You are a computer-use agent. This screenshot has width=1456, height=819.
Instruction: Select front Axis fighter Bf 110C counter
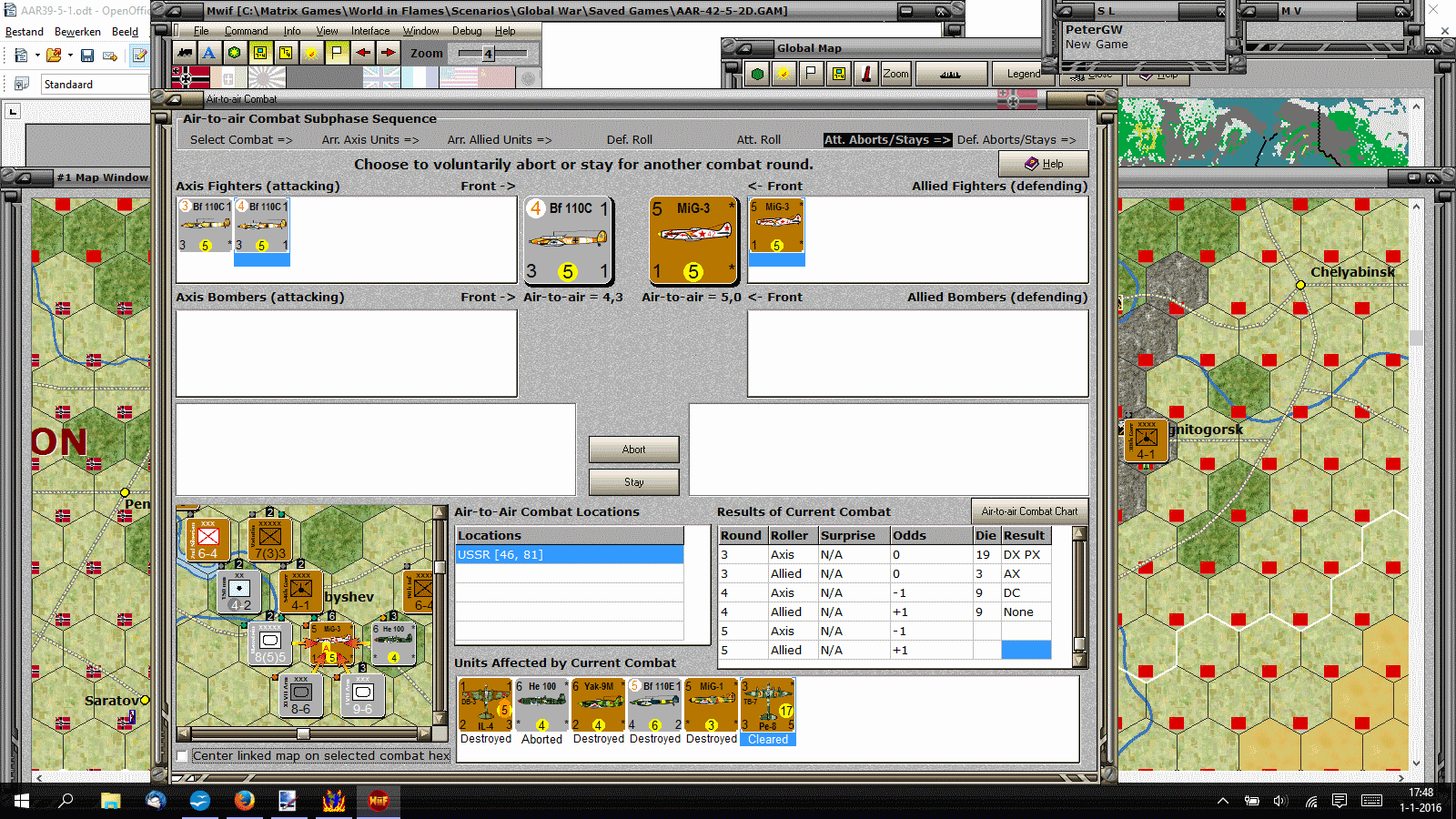(569, 241)
